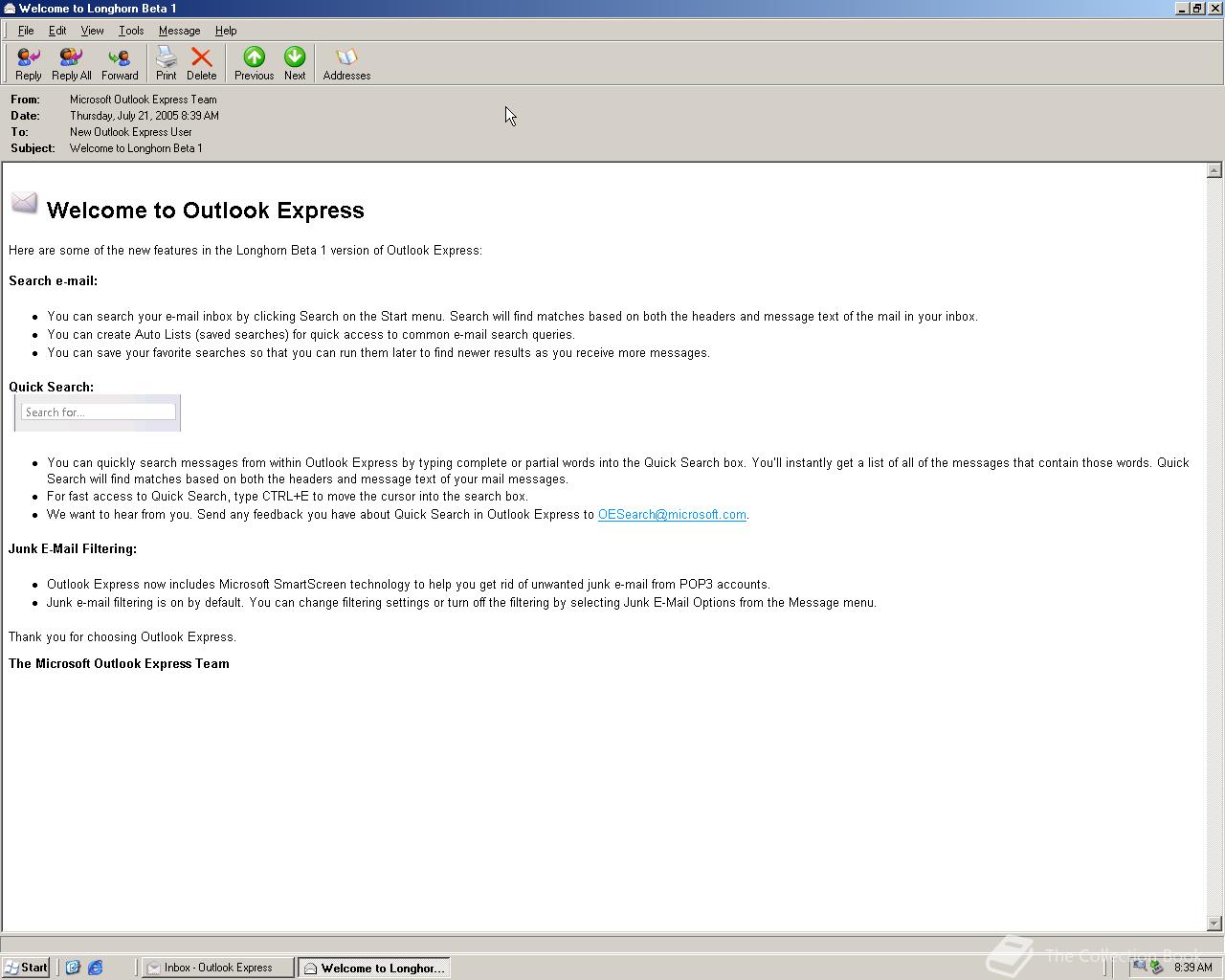This screenshot has height=980, width=1225.
Task: Click the Welcome to Longhorn taskbar button
Action: [x=374, y=968]
